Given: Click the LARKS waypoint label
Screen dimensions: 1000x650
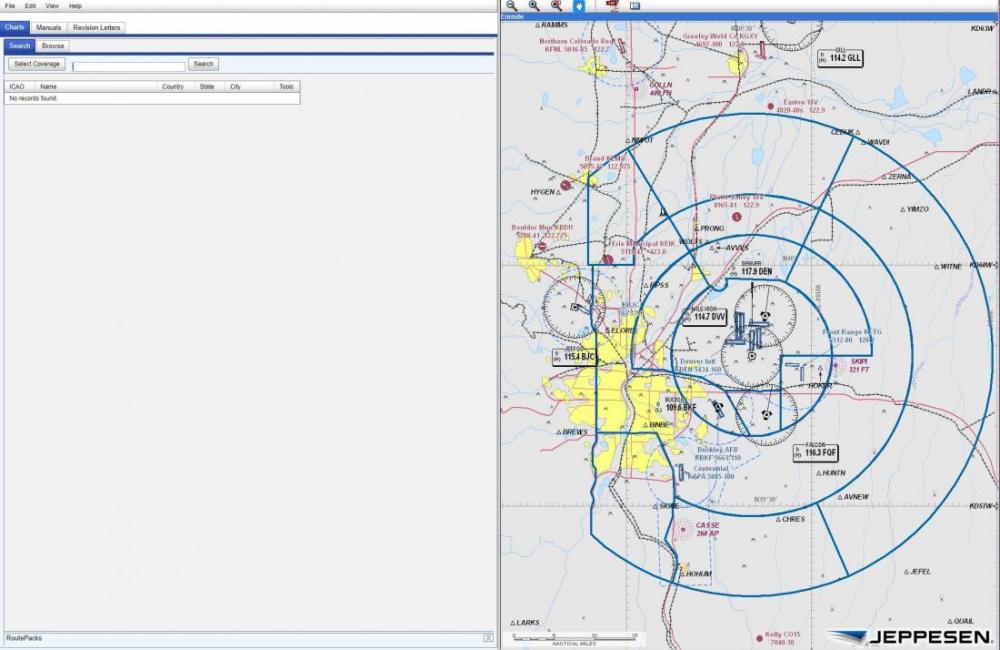Looking at the screenshot, I should pos(528,623).
